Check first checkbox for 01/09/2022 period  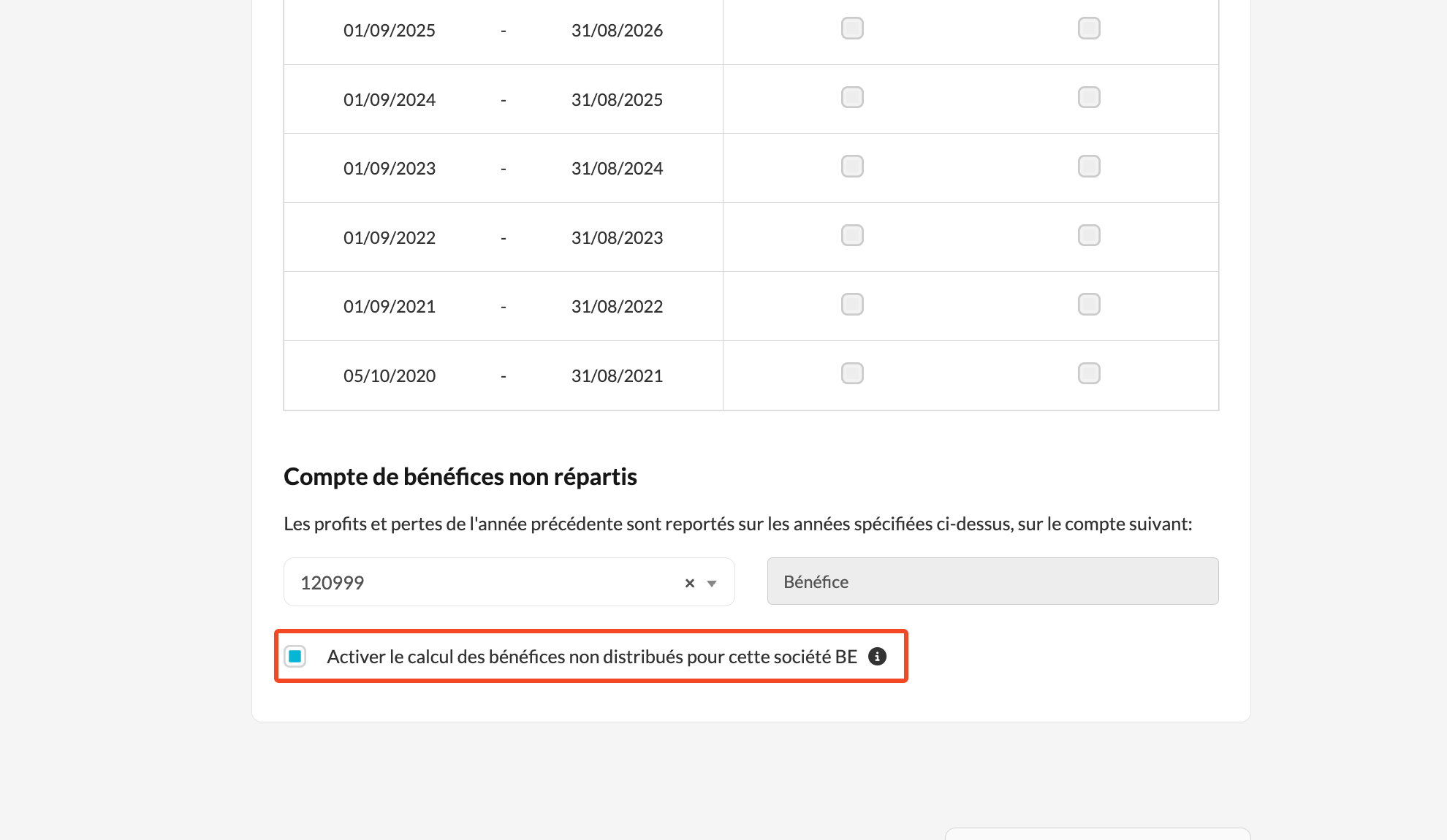click(852, 236)
